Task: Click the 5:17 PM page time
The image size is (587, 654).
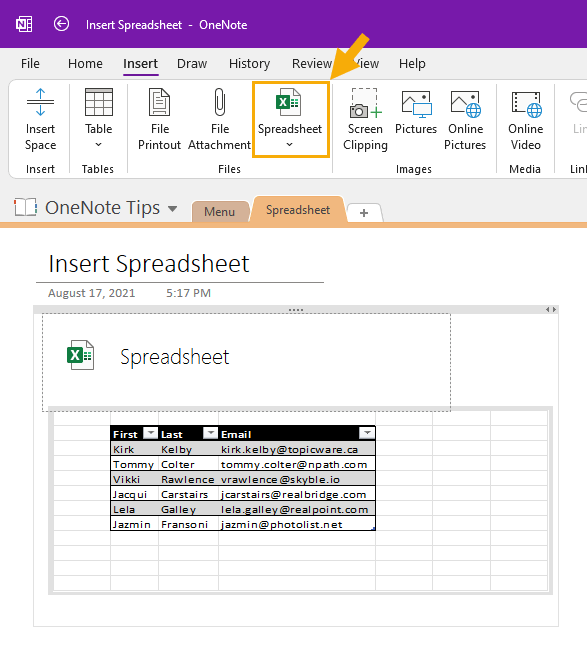Action: 188,293
